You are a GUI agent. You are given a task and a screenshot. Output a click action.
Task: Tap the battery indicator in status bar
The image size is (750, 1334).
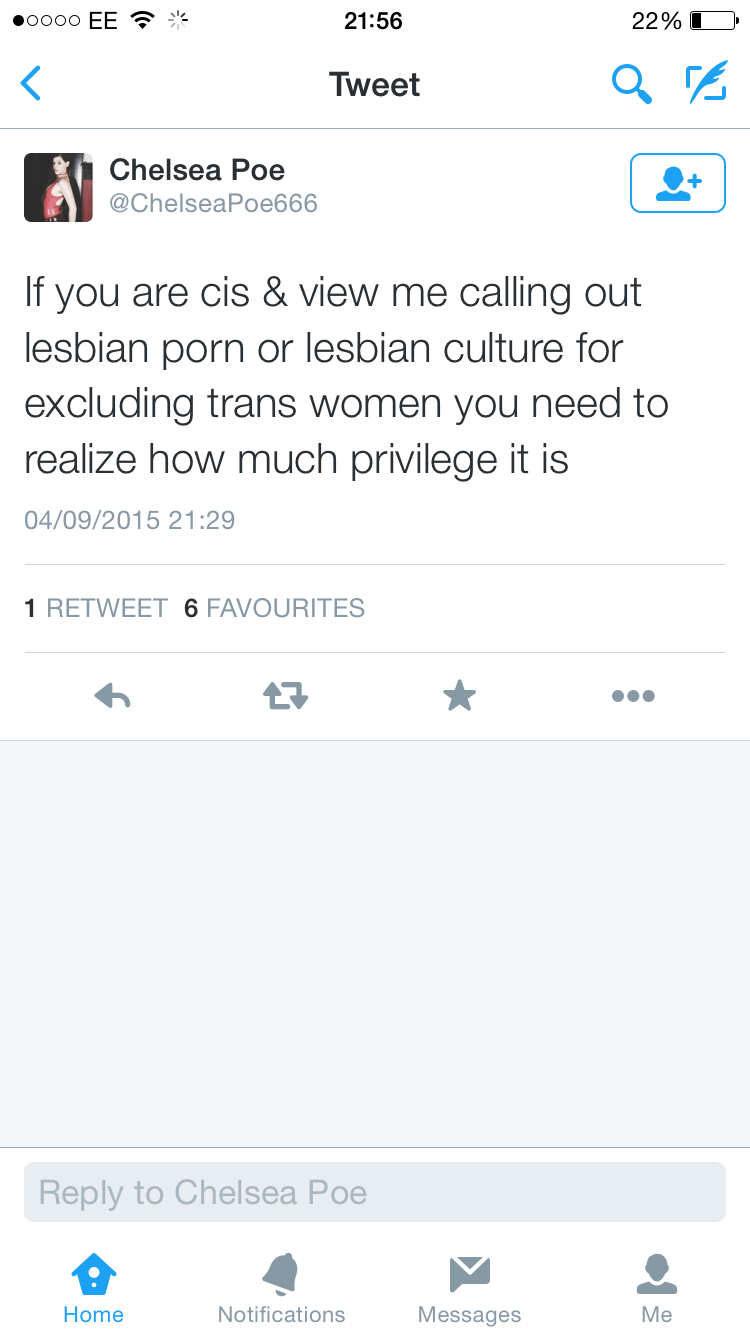(713, 21)
